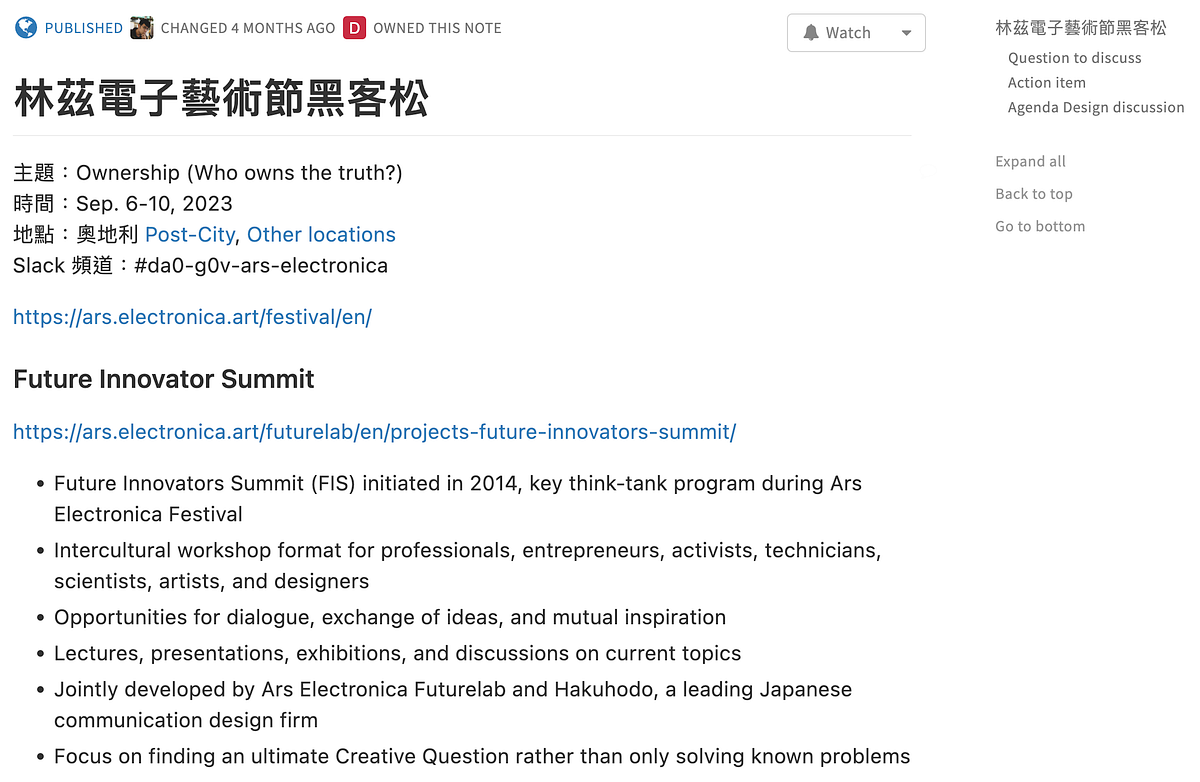Open the Watch dropdown arrow
The height and width of the screenshot is (782, 1200).
click(x=906, y=33)
